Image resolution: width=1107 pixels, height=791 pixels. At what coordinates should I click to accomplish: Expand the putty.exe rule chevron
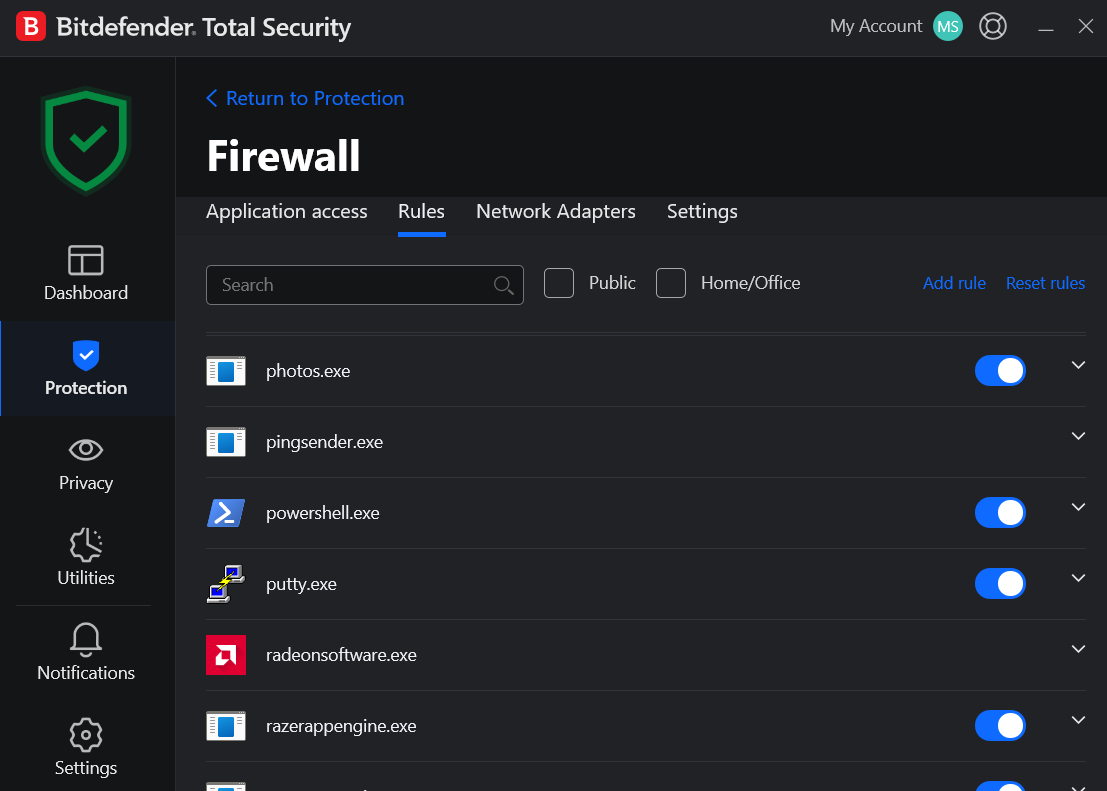pos(1078,578)
